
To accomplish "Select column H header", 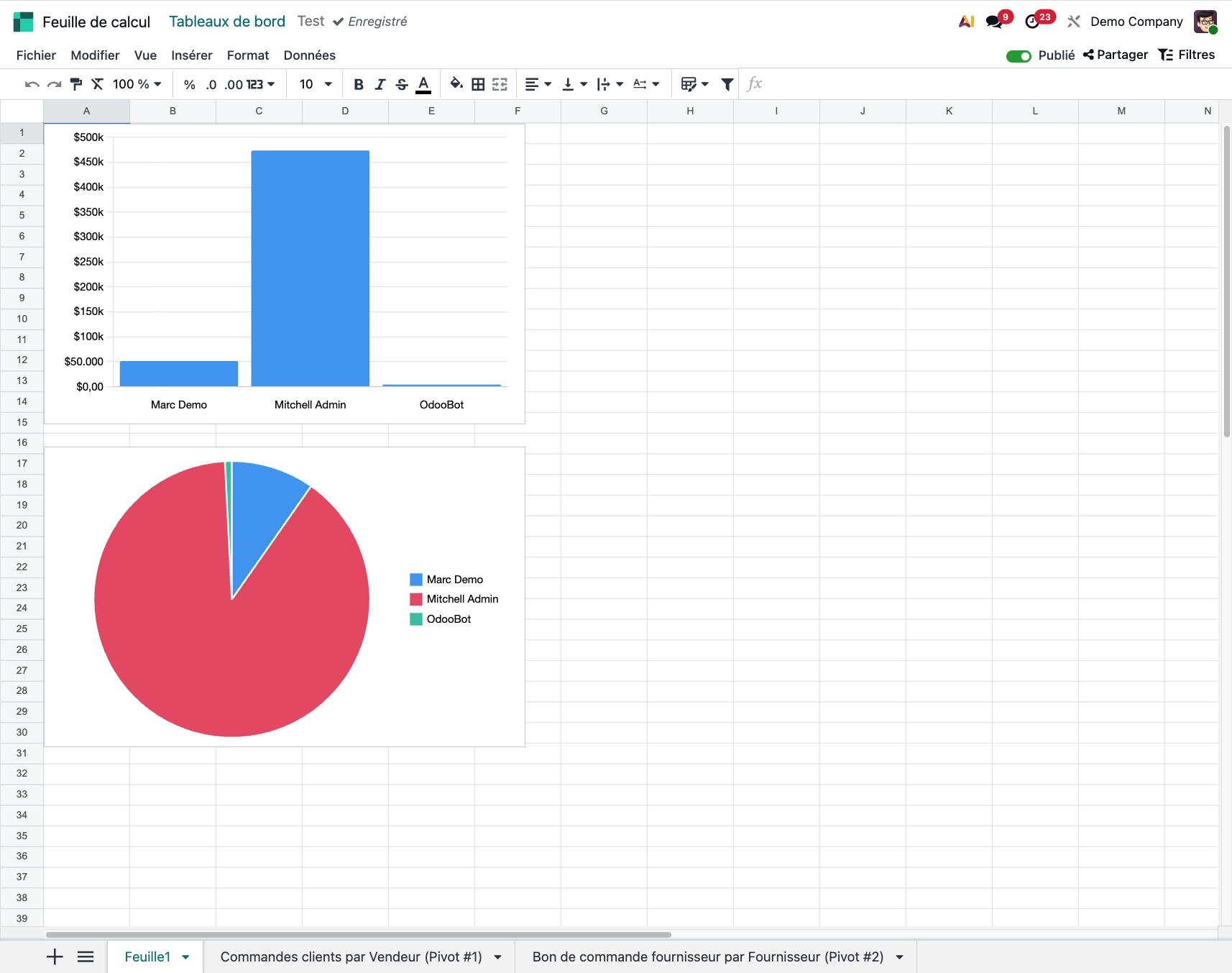I will [690, 111].
